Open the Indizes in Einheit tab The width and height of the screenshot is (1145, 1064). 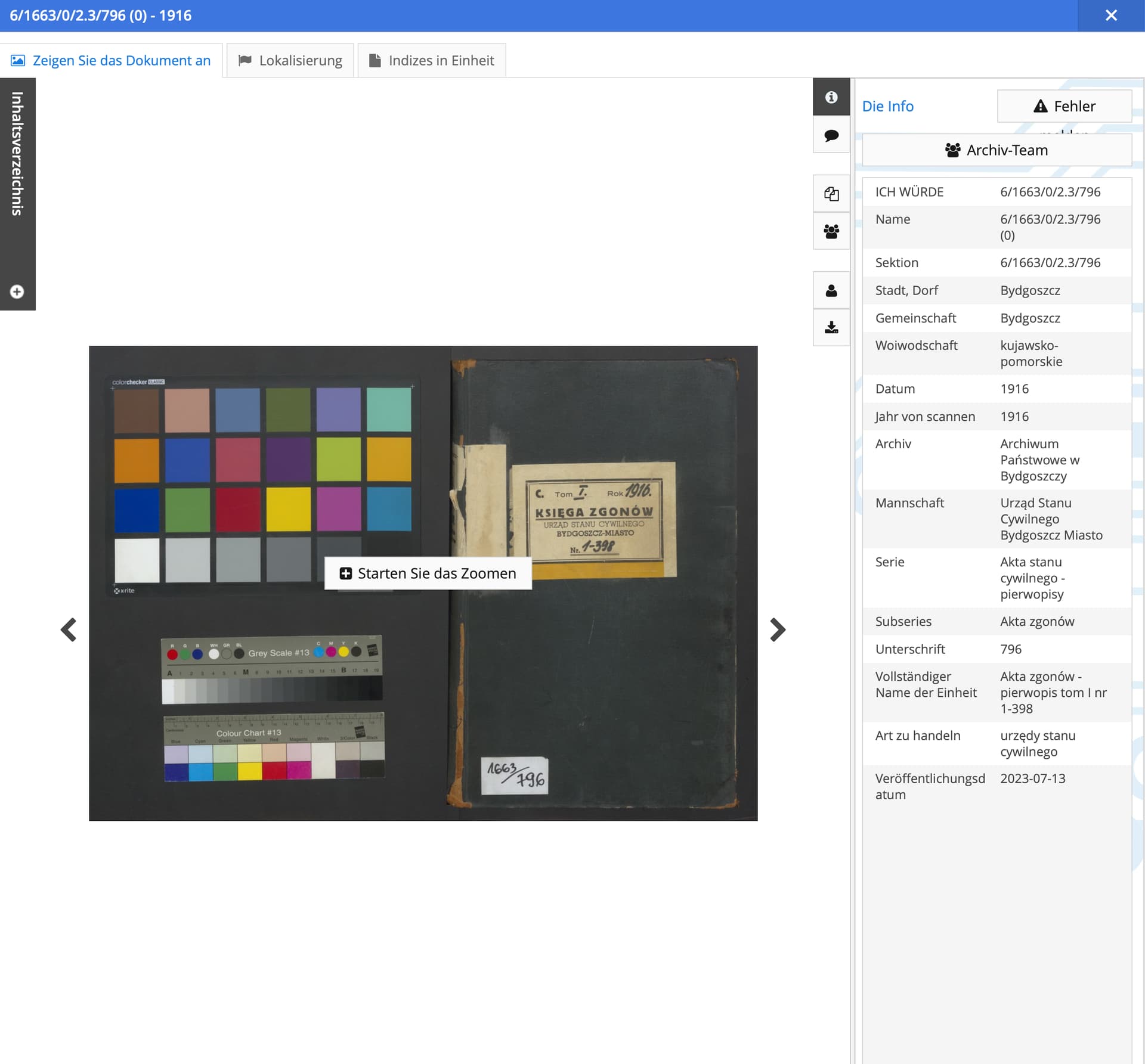coord(432,61)
